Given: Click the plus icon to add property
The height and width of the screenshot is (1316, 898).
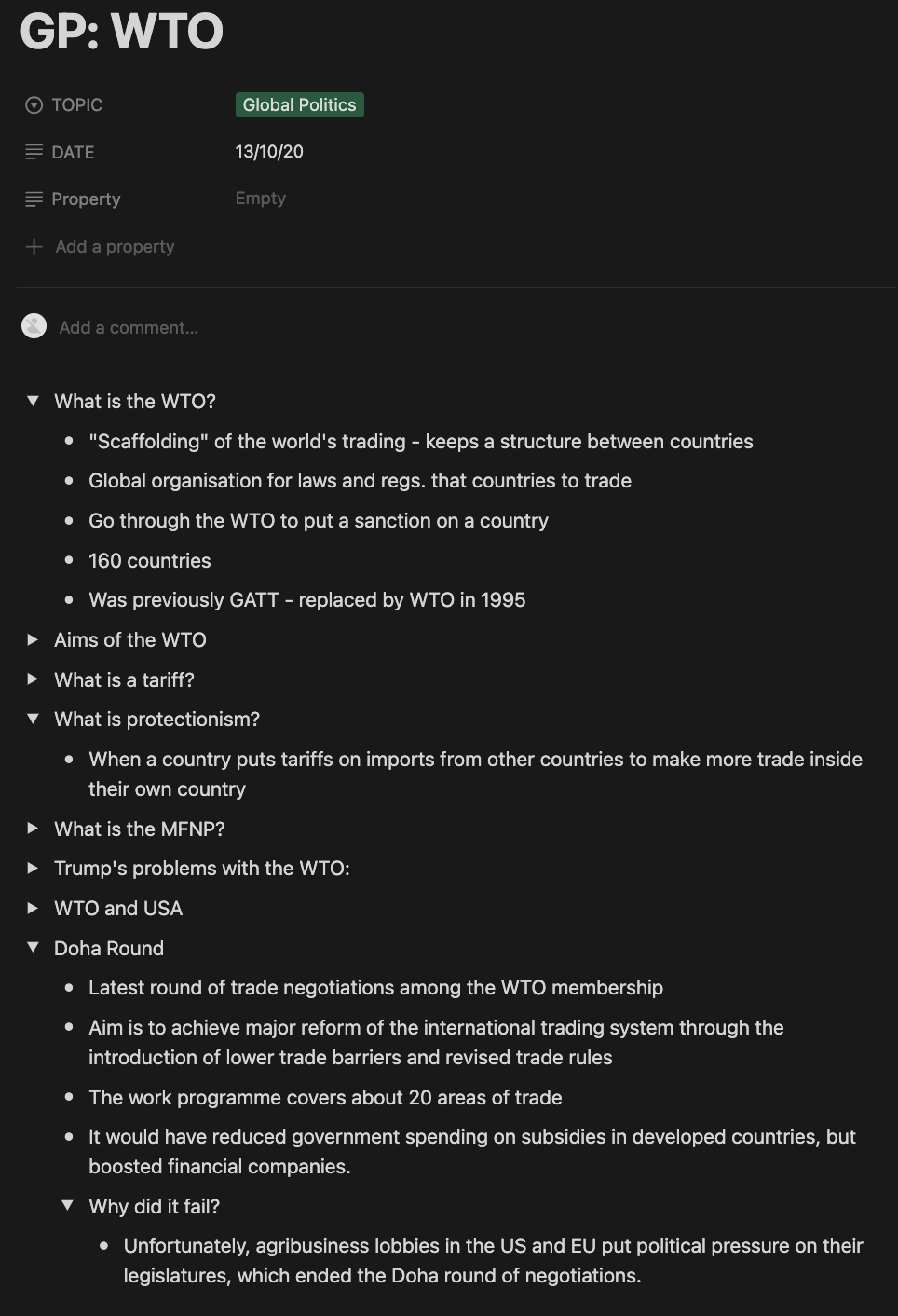Looking at the screenshot, I should point(34,247).
